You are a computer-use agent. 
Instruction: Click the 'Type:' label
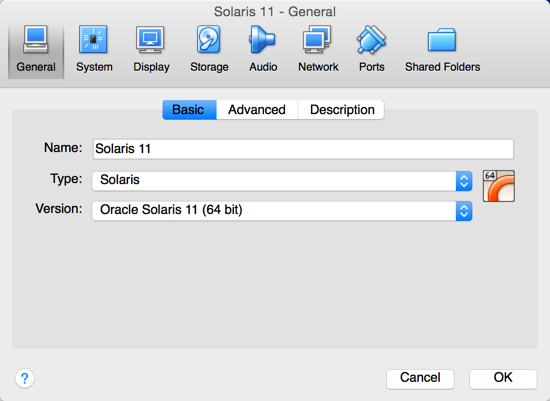click(x=66, y=179)
